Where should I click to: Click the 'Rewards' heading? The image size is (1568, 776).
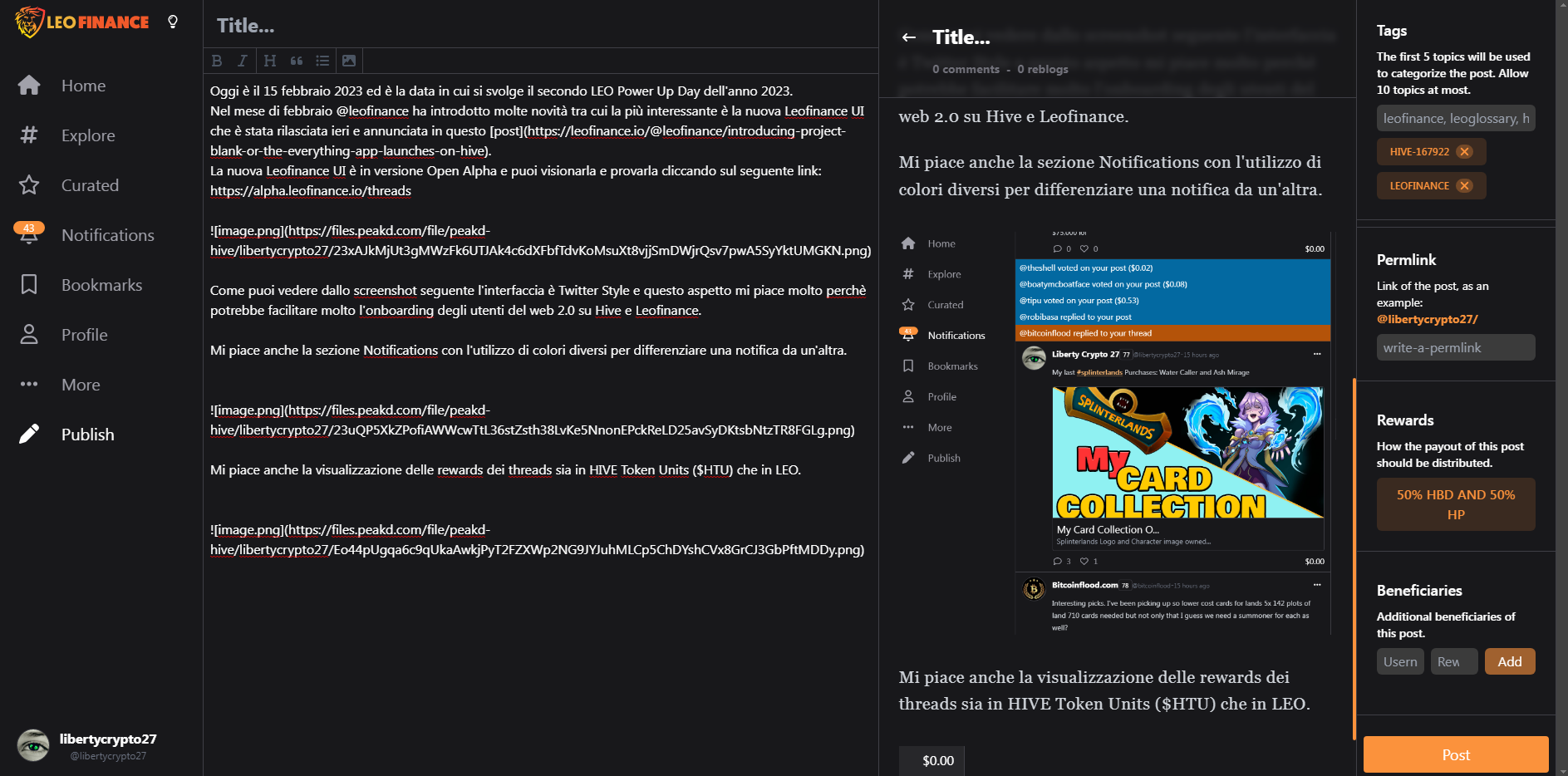[1405, 420]
